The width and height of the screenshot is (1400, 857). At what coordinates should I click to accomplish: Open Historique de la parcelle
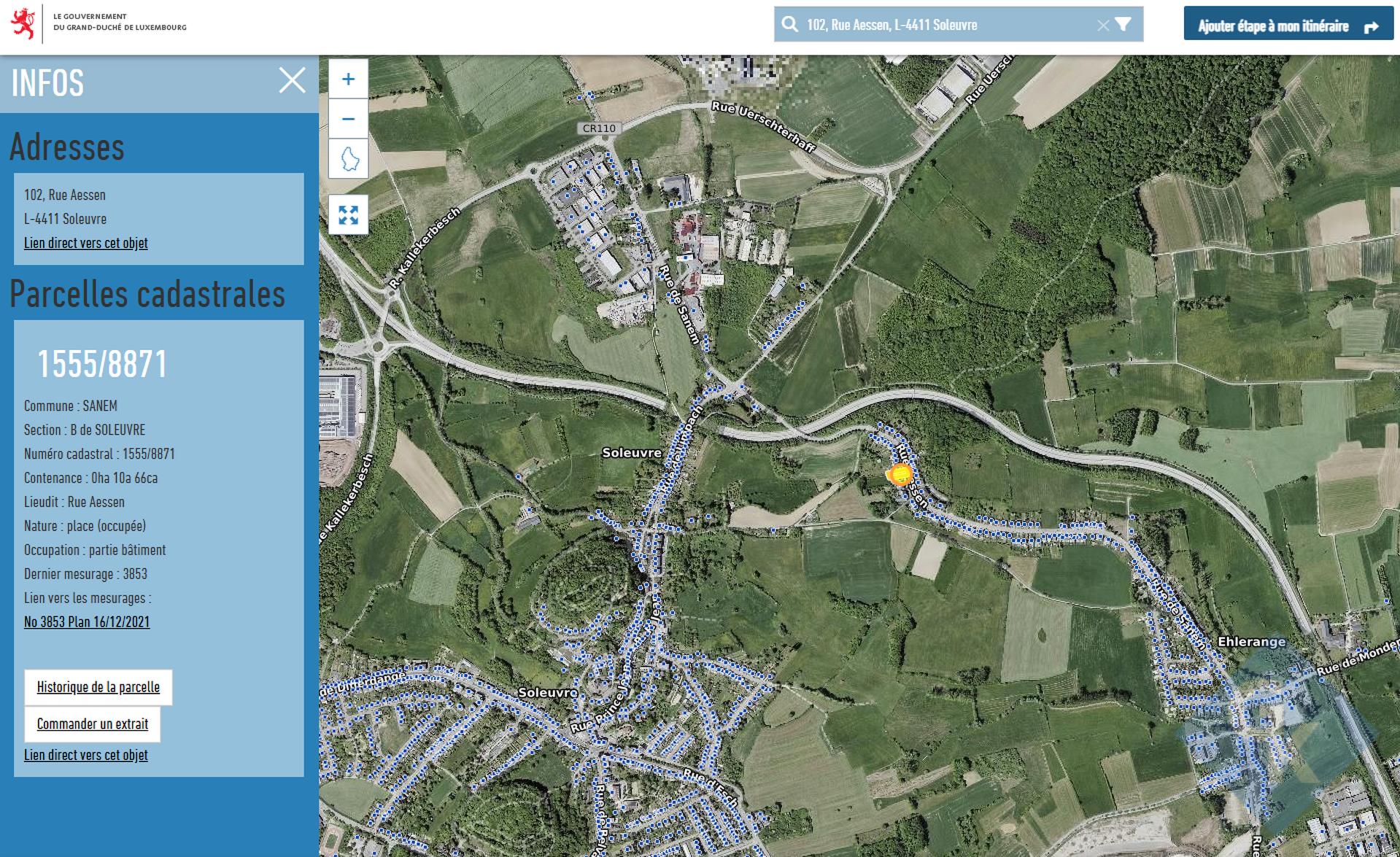[98, 687]
